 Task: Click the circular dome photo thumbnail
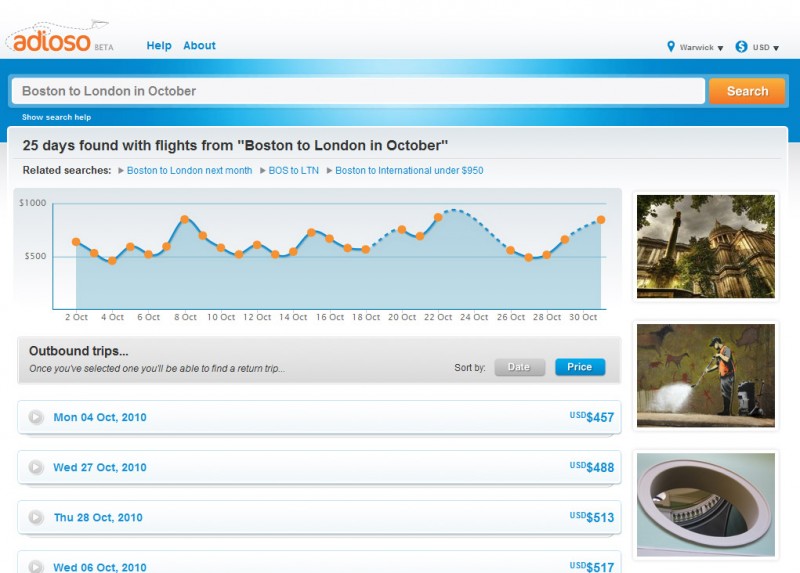point(706,505)
